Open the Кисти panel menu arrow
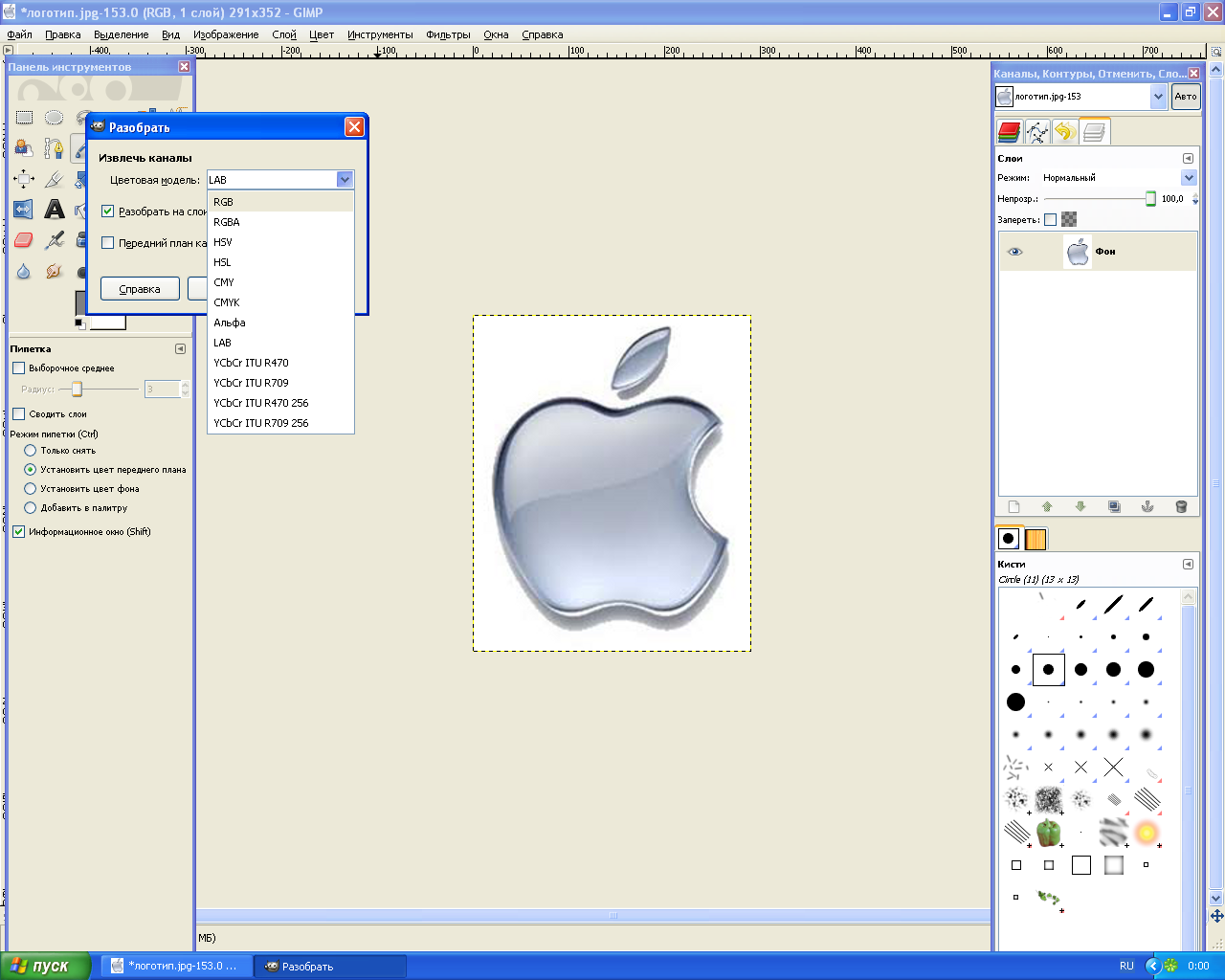The width and height of the screenshot is (1225, 980). (1188, 565)
